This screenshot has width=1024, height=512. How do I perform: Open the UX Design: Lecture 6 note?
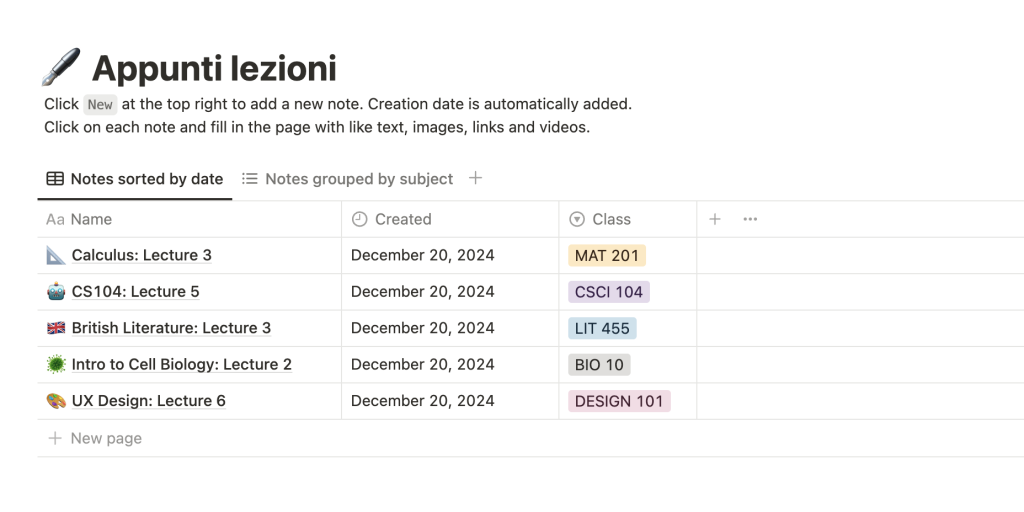tap(149, 401)
